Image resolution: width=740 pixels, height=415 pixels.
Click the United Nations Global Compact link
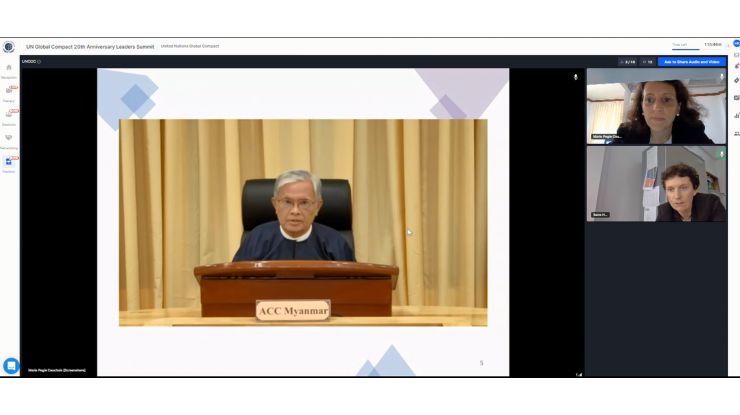(190, 46)
